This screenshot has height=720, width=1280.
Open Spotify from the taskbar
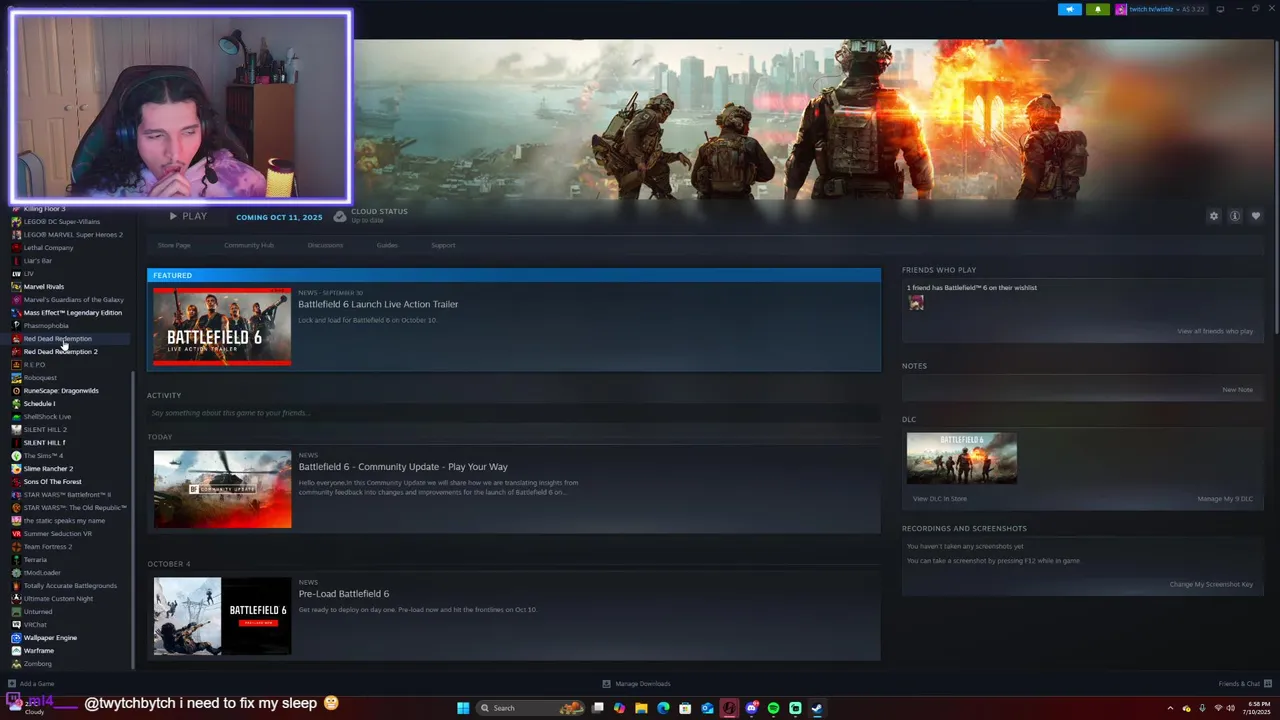[x=773, y=708]
